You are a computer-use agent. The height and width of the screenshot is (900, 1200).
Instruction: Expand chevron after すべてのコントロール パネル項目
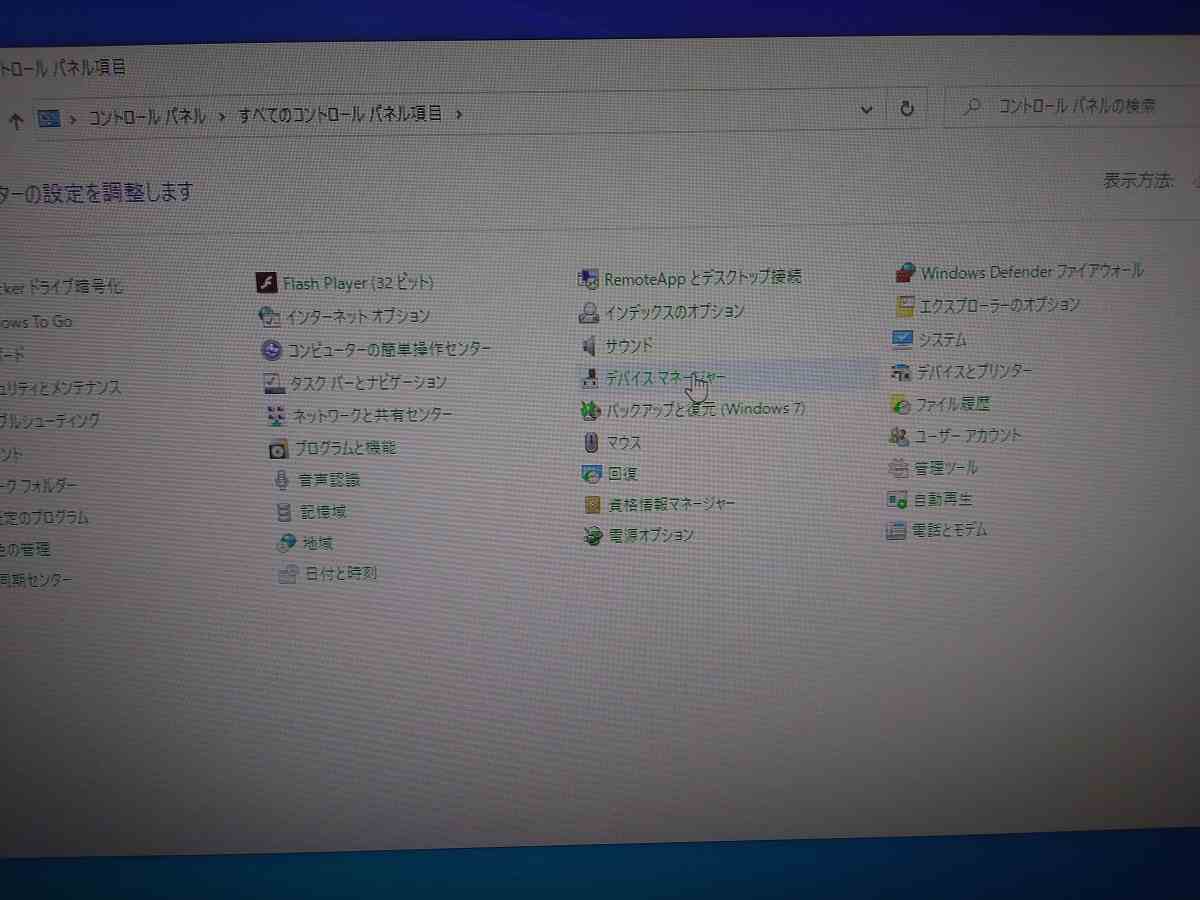click(x=459, y=113)
